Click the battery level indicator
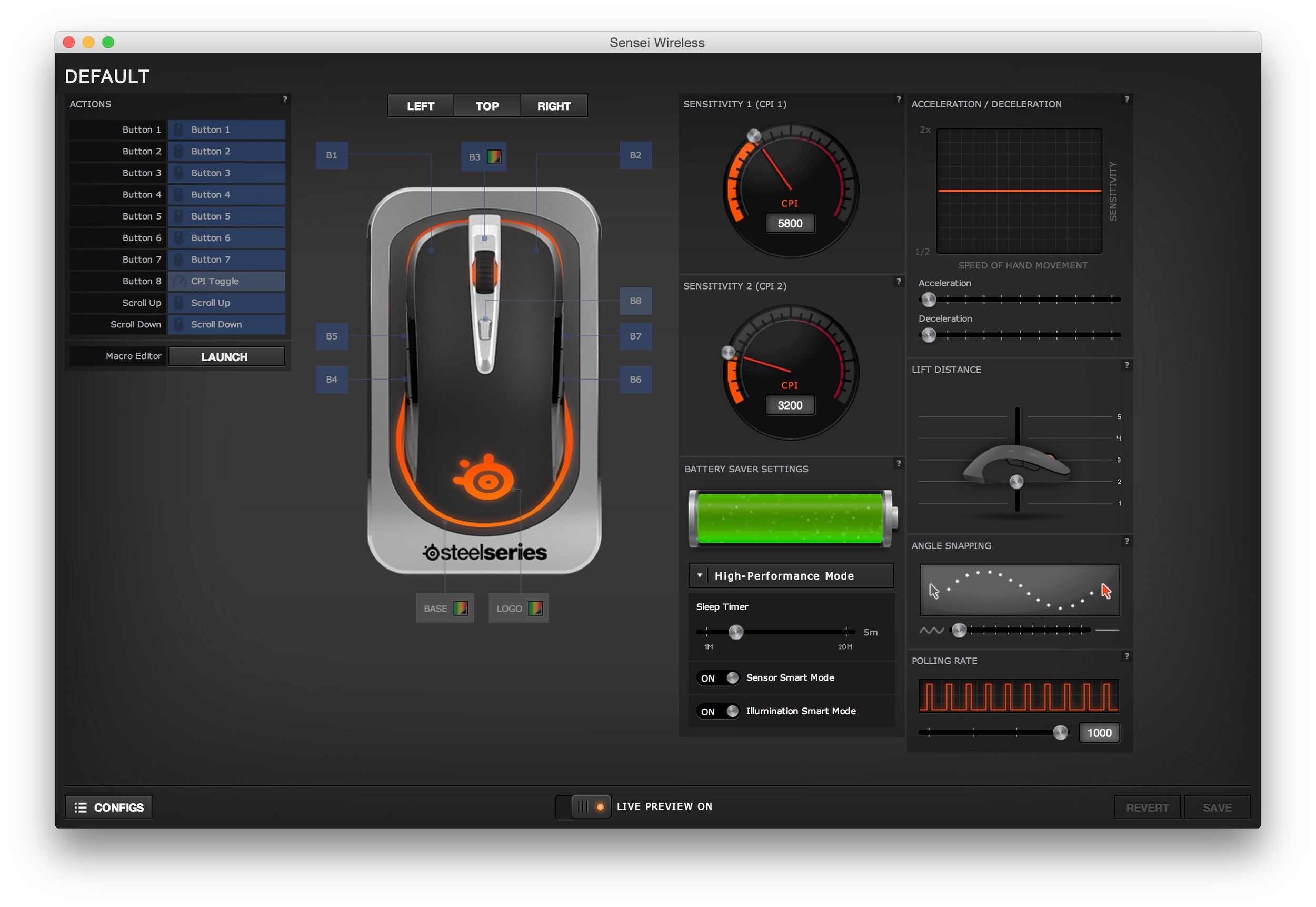Screen dimensions: 1316x907 tap(793, 517)
